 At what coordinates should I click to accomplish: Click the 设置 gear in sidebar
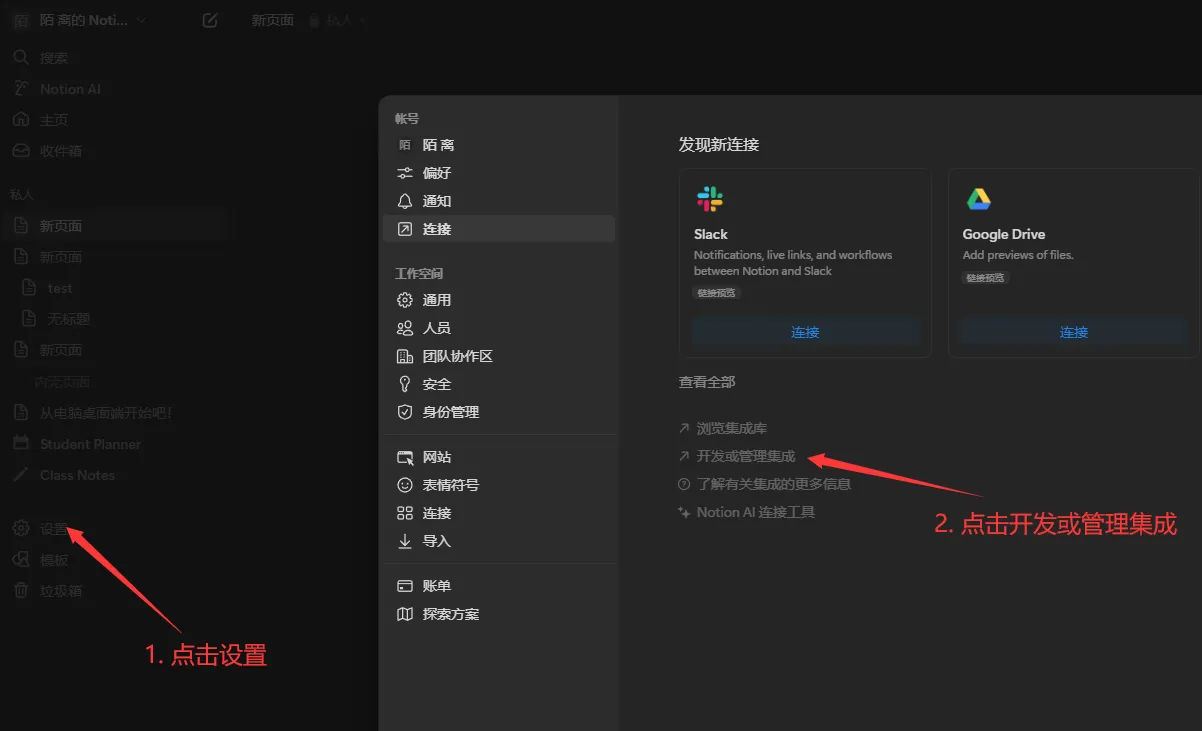(21, 529)
